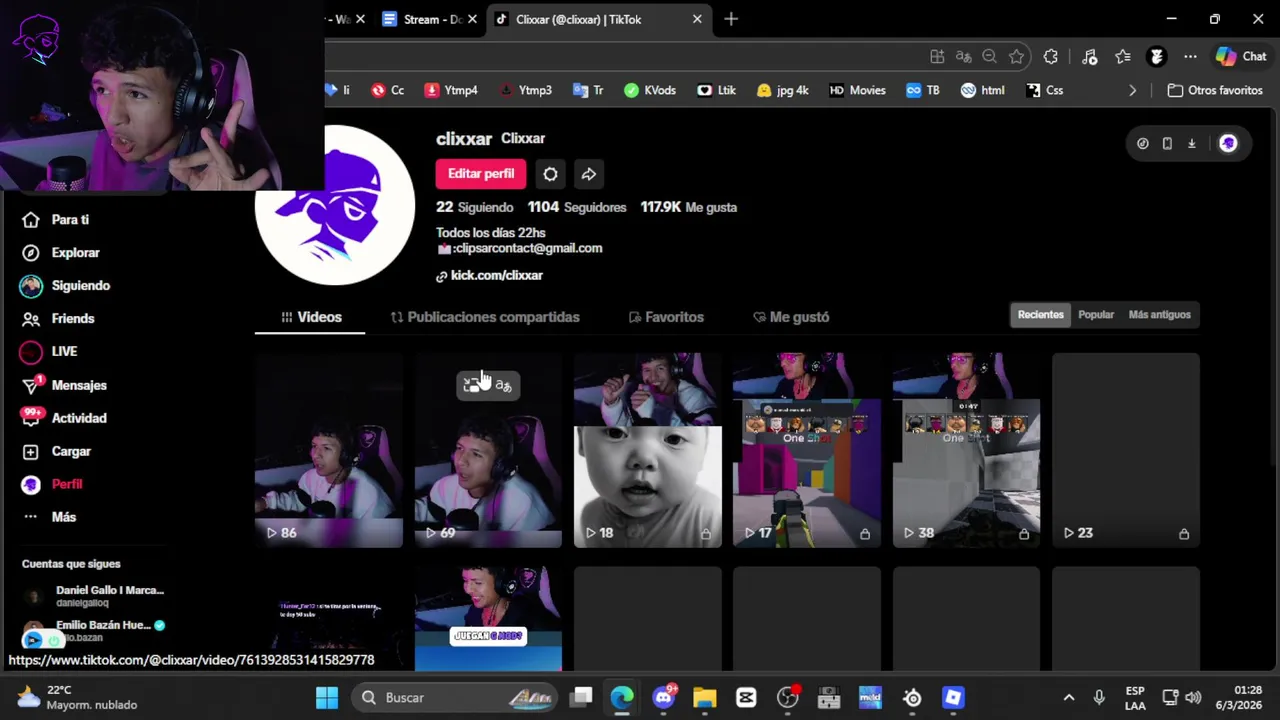
Task: Switch to Publicaciones compartidas tab
Action: (x=485, y=317)
